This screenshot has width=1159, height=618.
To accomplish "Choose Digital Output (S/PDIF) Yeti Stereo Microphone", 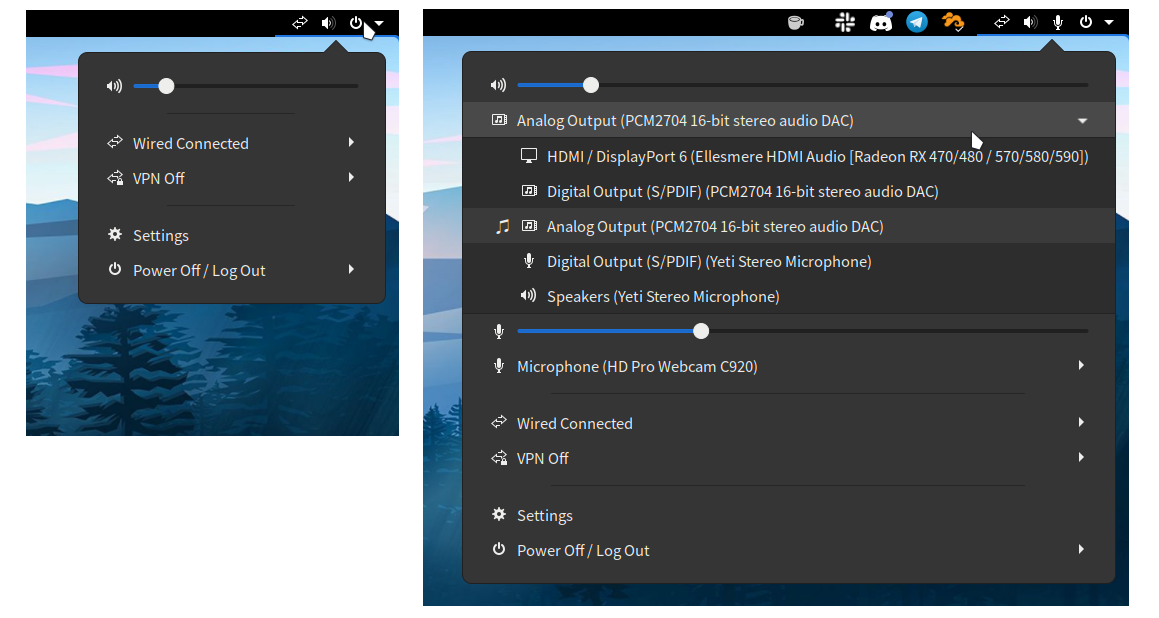I will point(708,262).
